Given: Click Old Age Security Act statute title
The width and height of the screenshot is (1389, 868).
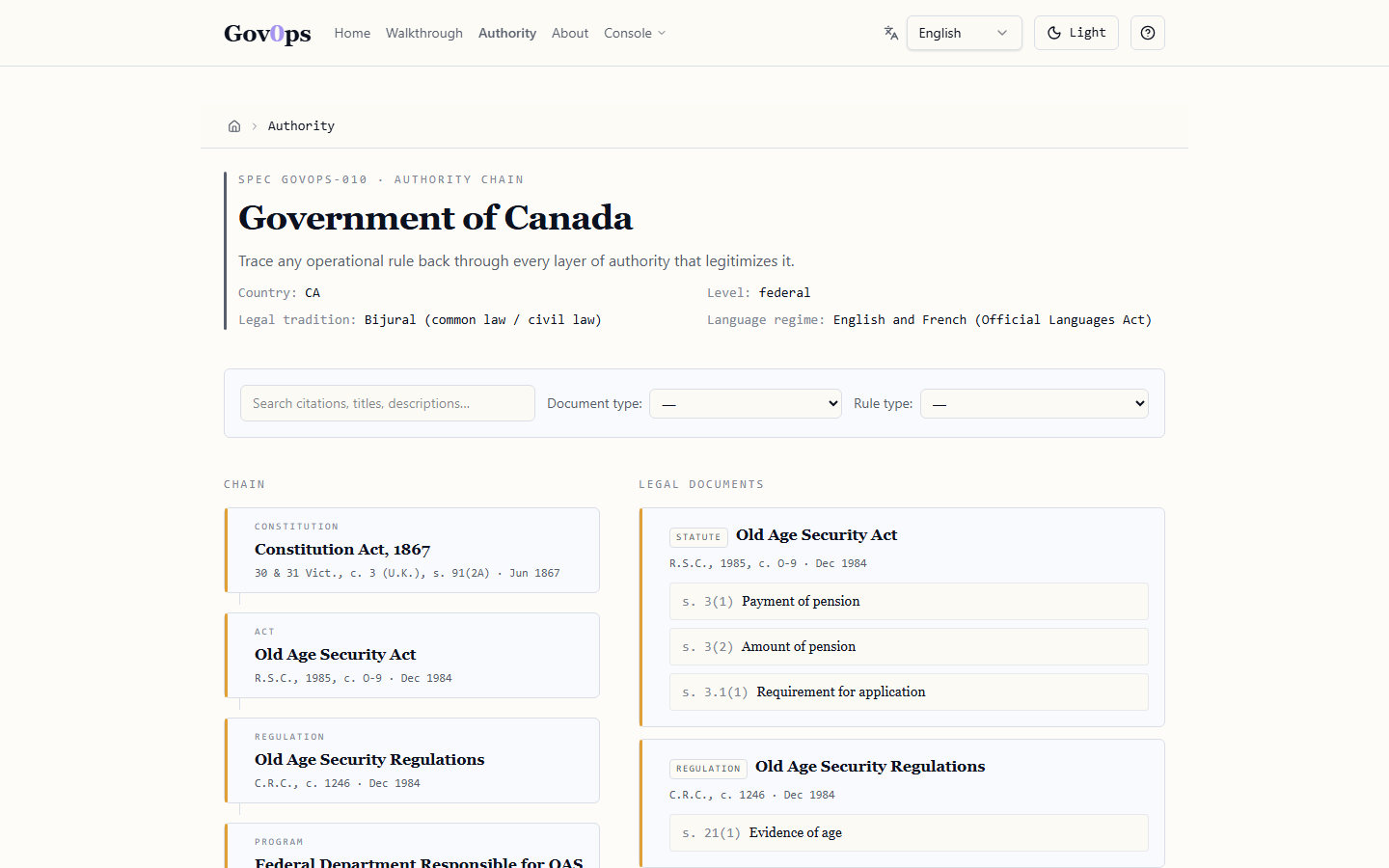Looking at the screenshot, I should coord(816,535).
